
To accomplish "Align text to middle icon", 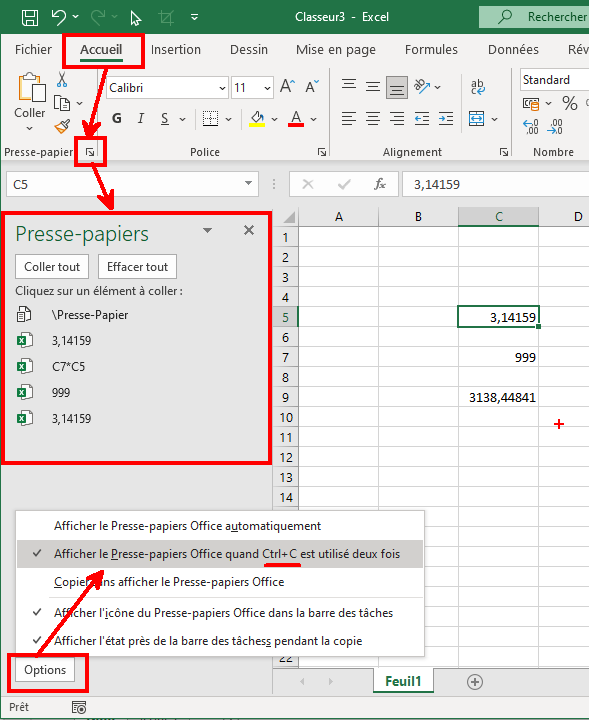I will (373, 86).
